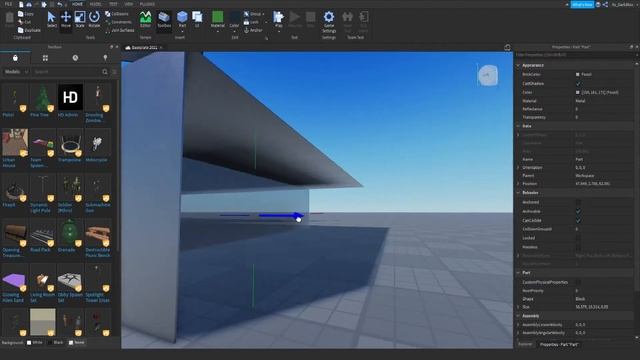Select Black background option
Image resolution: width=640 pixels, height=360 pixels.
coord(56,342)
